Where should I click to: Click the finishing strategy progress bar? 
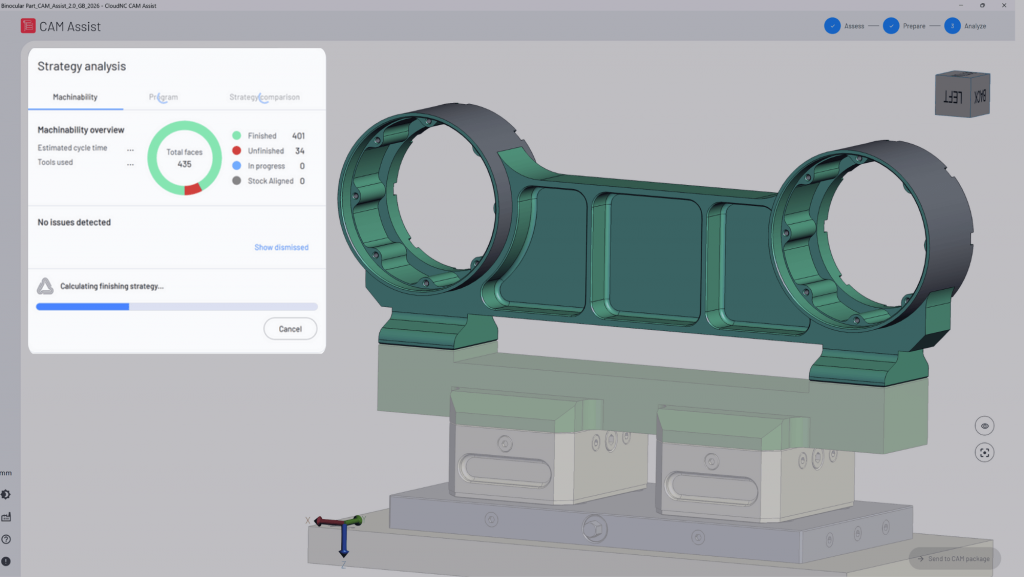177,306
